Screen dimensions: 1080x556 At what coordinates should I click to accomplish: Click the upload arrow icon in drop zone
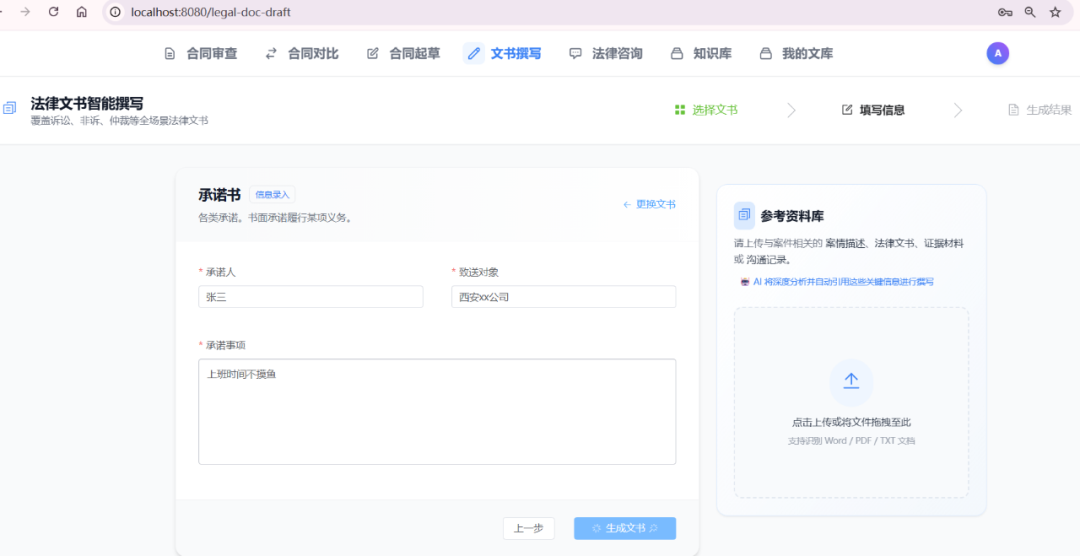tap(851, 381)
